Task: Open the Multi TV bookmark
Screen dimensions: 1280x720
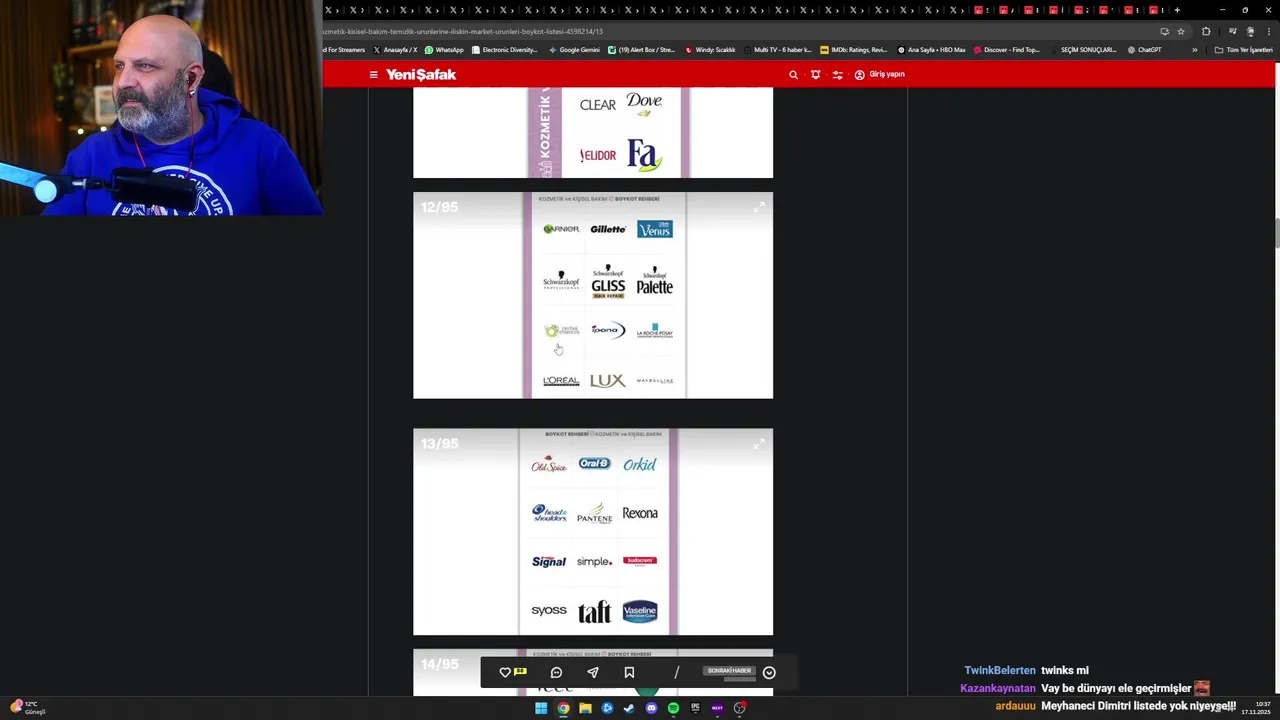Action: pyautogui.click(x=777, y=50)
